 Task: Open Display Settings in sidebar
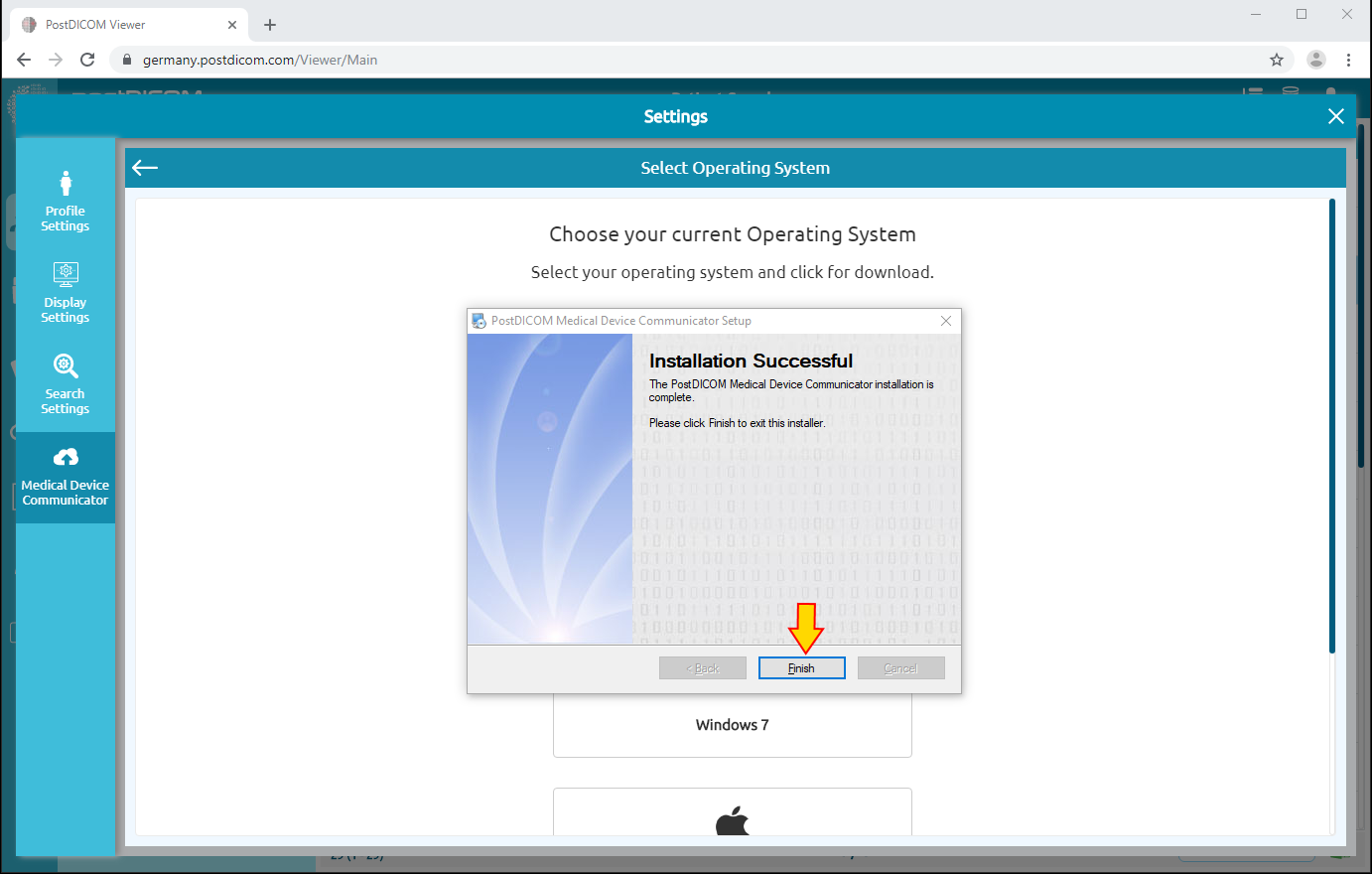(x=66, y=293)
